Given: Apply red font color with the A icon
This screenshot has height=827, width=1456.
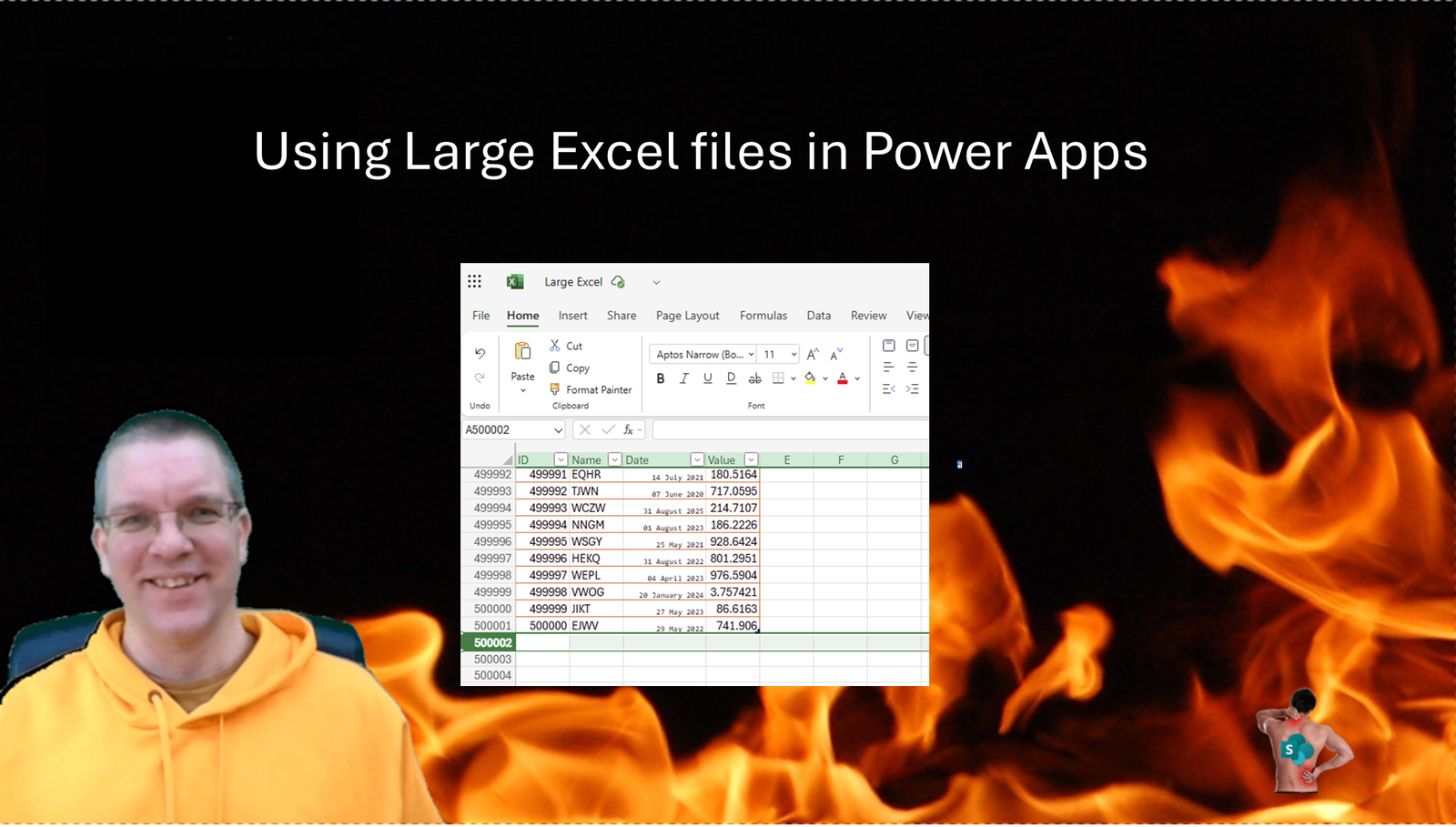Looking at the screenshot, I should click(843, 378).
